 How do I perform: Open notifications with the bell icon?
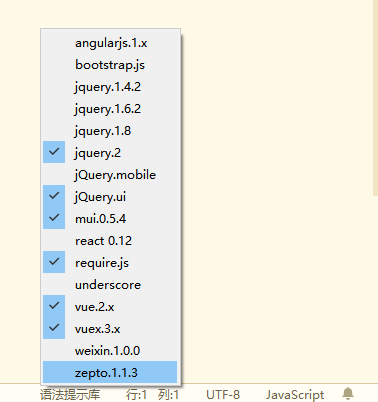point(348,394)
